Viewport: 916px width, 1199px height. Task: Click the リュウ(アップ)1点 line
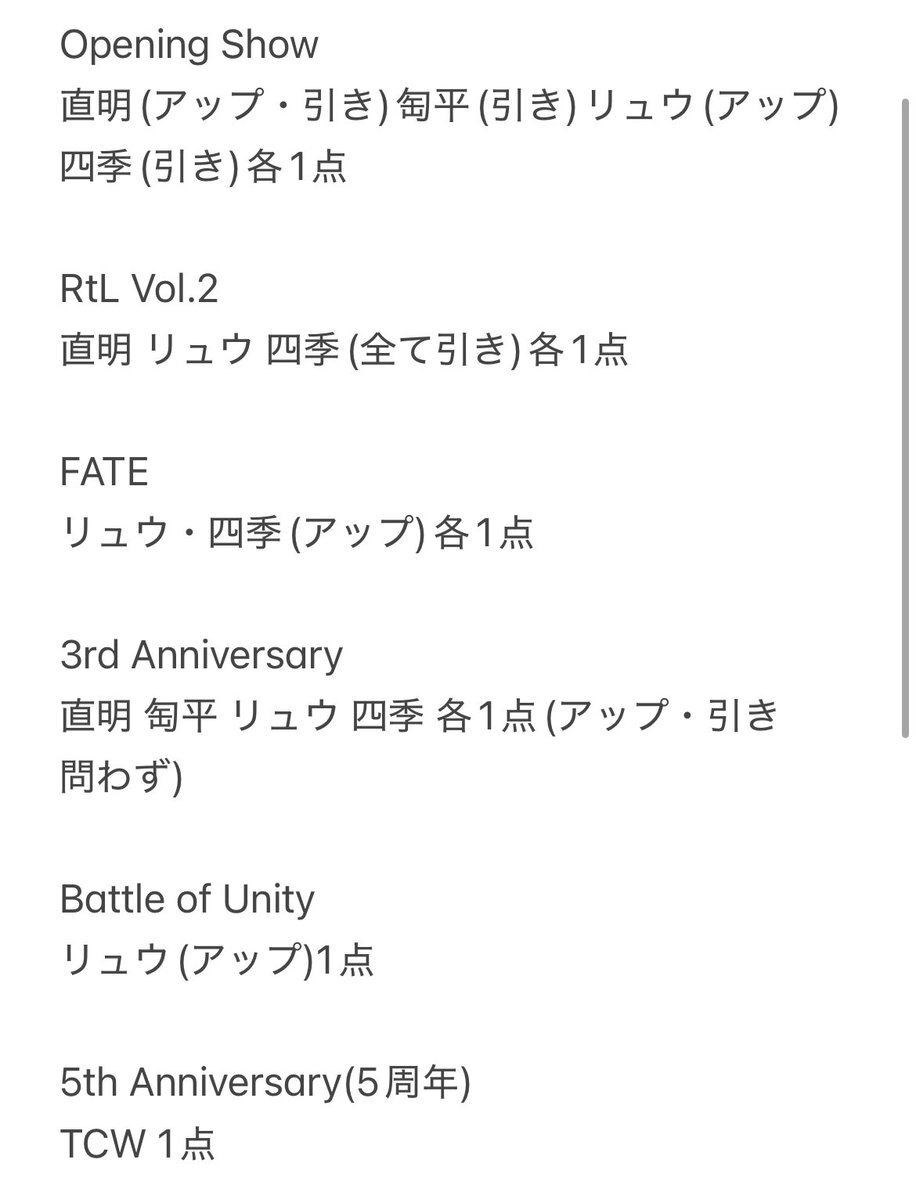pyautogui.click(x=217, y=961)
